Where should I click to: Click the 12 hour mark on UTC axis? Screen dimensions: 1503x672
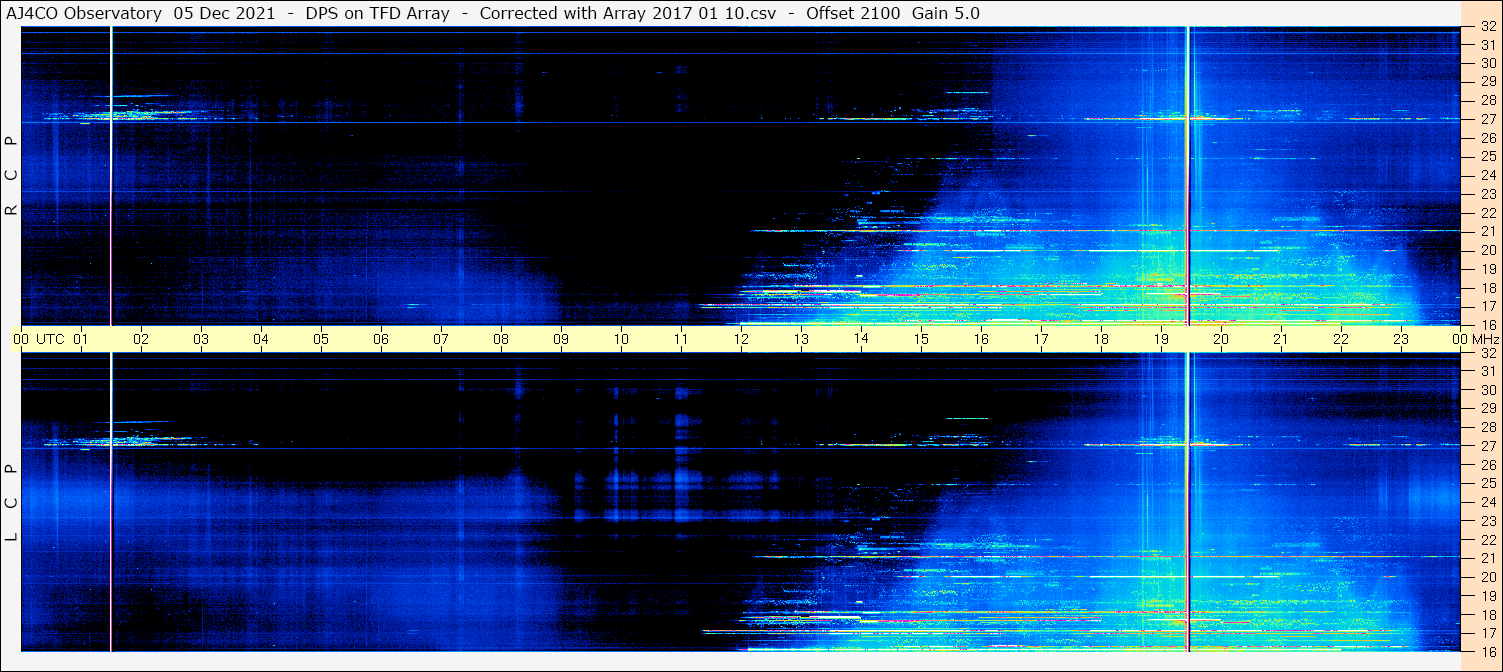[741, 339]
